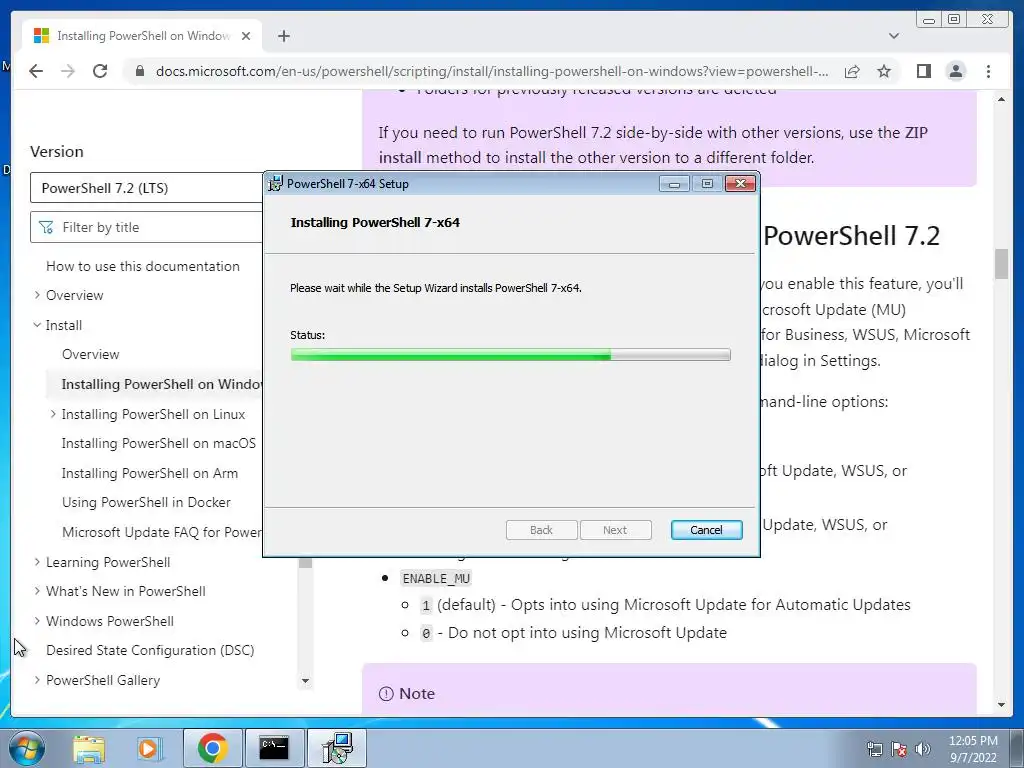Open Installing PowerShell on Arm

tap(150, 473)
